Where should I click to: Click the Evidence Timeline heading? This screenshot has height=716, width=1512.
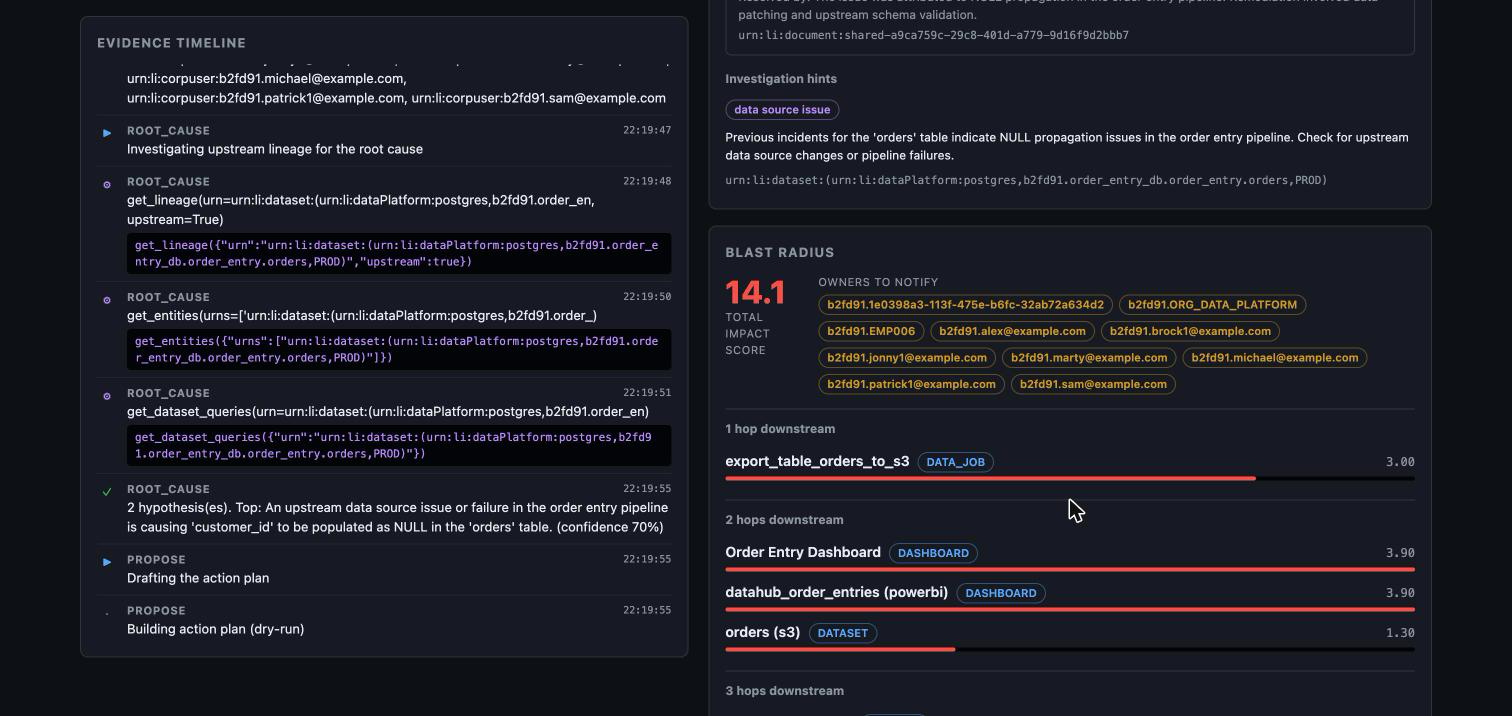tap(171, 43)
